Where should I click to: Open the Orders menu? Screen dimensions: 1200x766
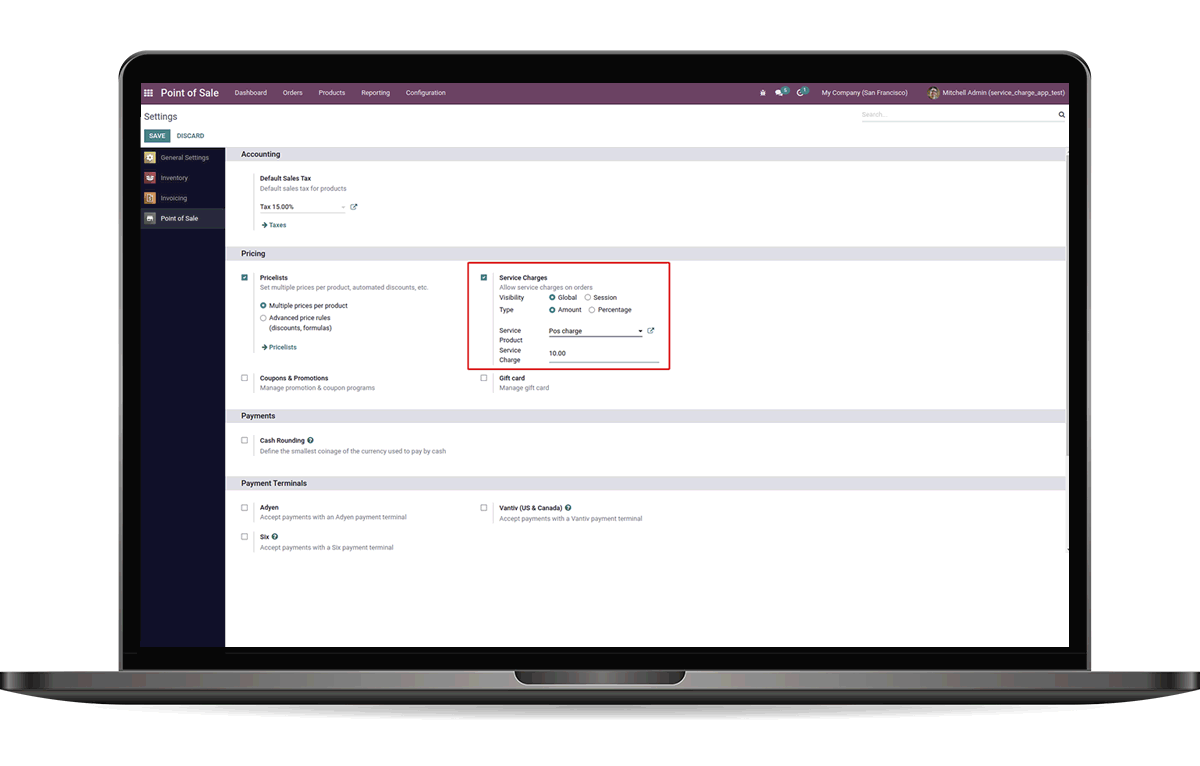292,93
